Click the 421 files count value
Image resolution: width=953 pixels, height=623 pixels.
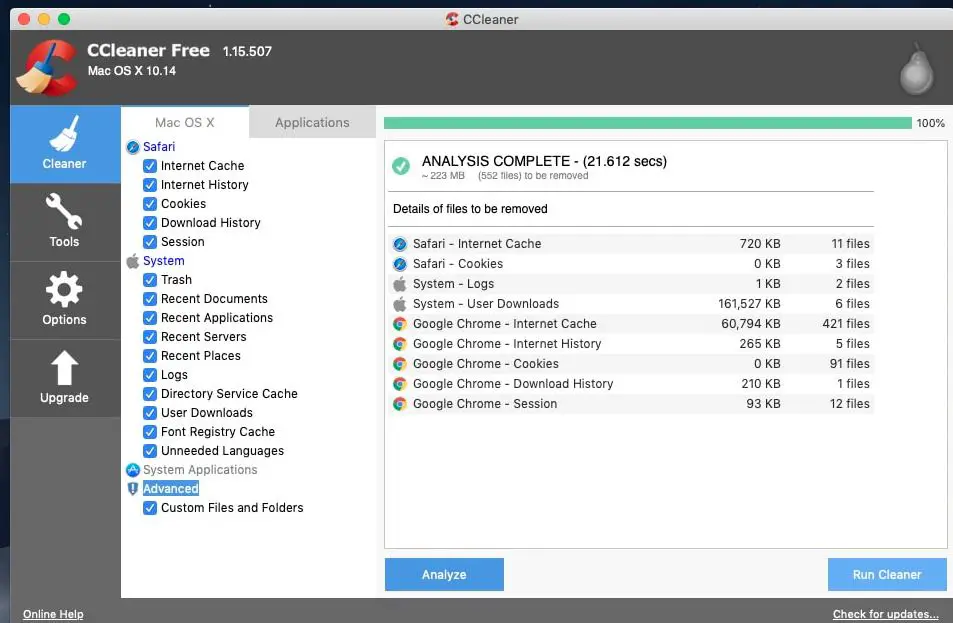tap(845, 324)
